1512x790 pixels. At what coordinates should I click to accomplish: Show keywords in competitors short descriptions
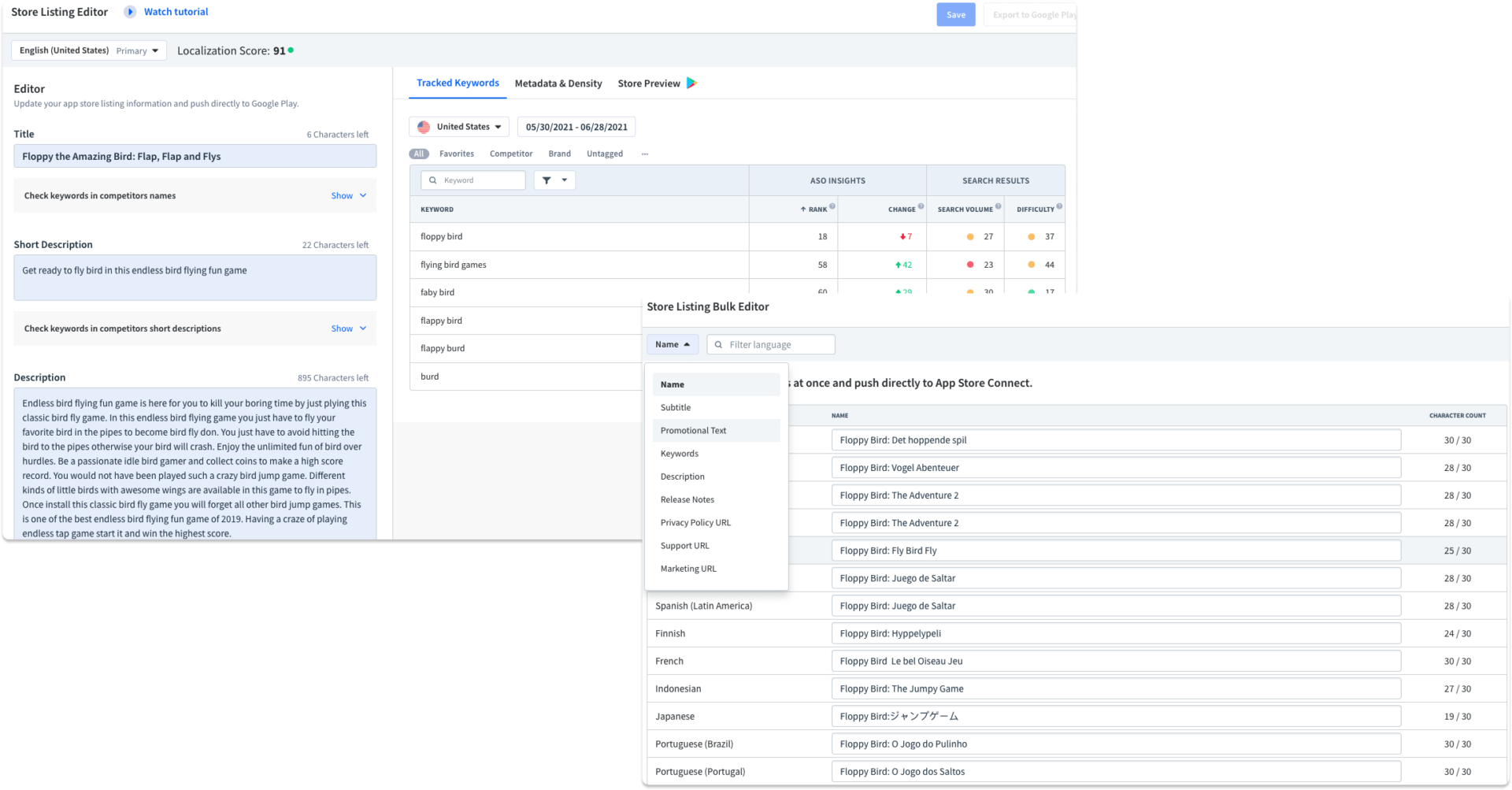[349, 328]
